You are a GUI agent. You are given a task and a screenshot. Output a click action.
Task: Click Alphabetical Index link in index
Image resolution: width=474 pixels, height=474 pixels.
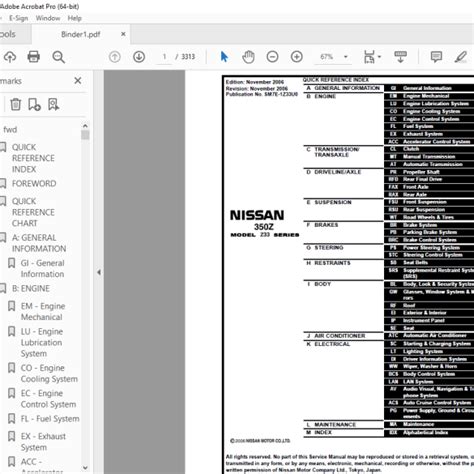click(425, 432)
